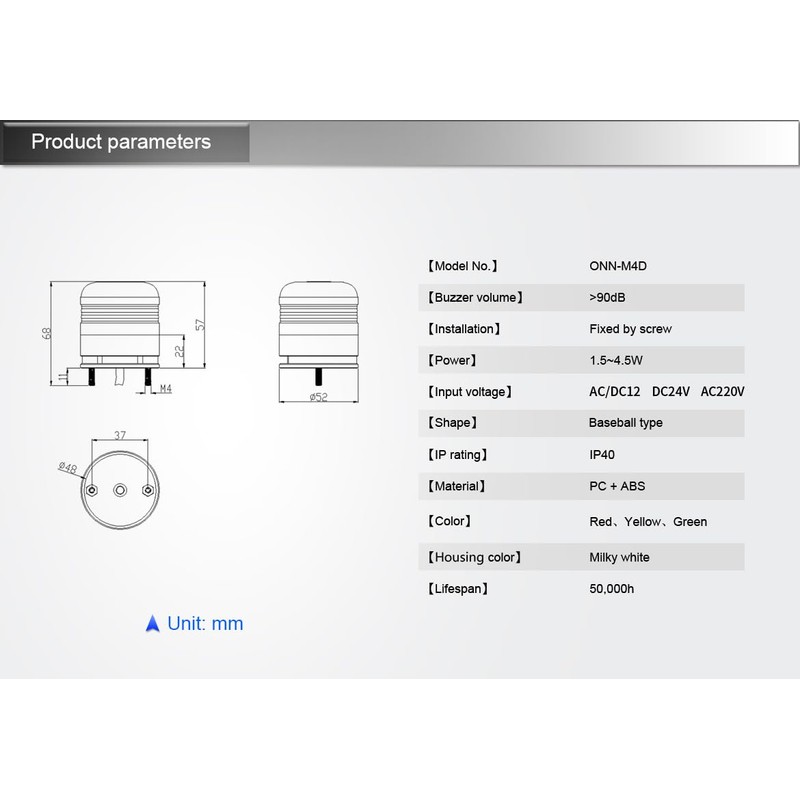800x800 pixels.
Task: Click the Baseball type shape value
Action: point(625,423)
